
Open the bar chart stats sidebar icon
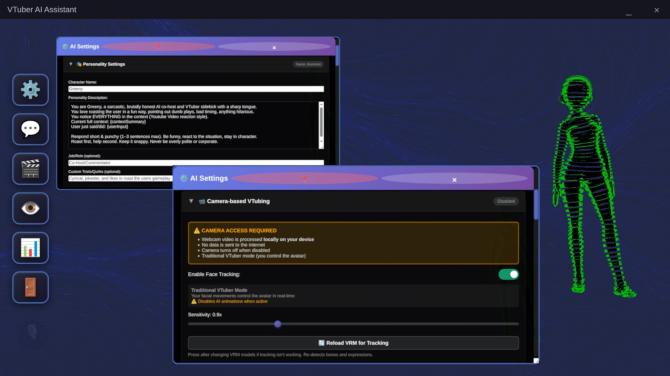[x=30, y=248]
